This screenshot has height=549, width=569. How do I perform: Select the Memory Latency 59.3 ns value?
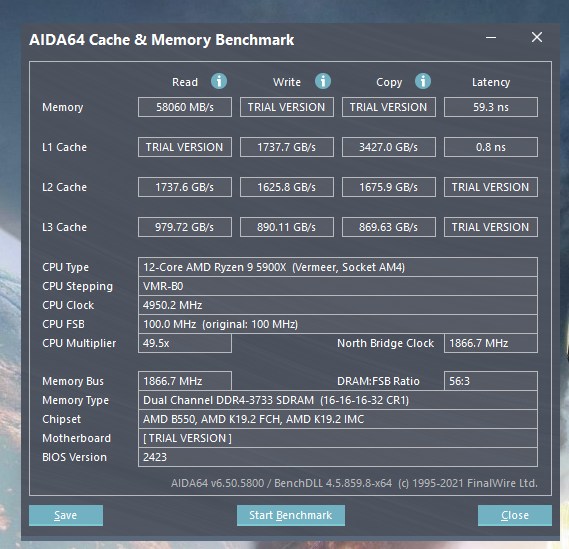tap(491, 107)
